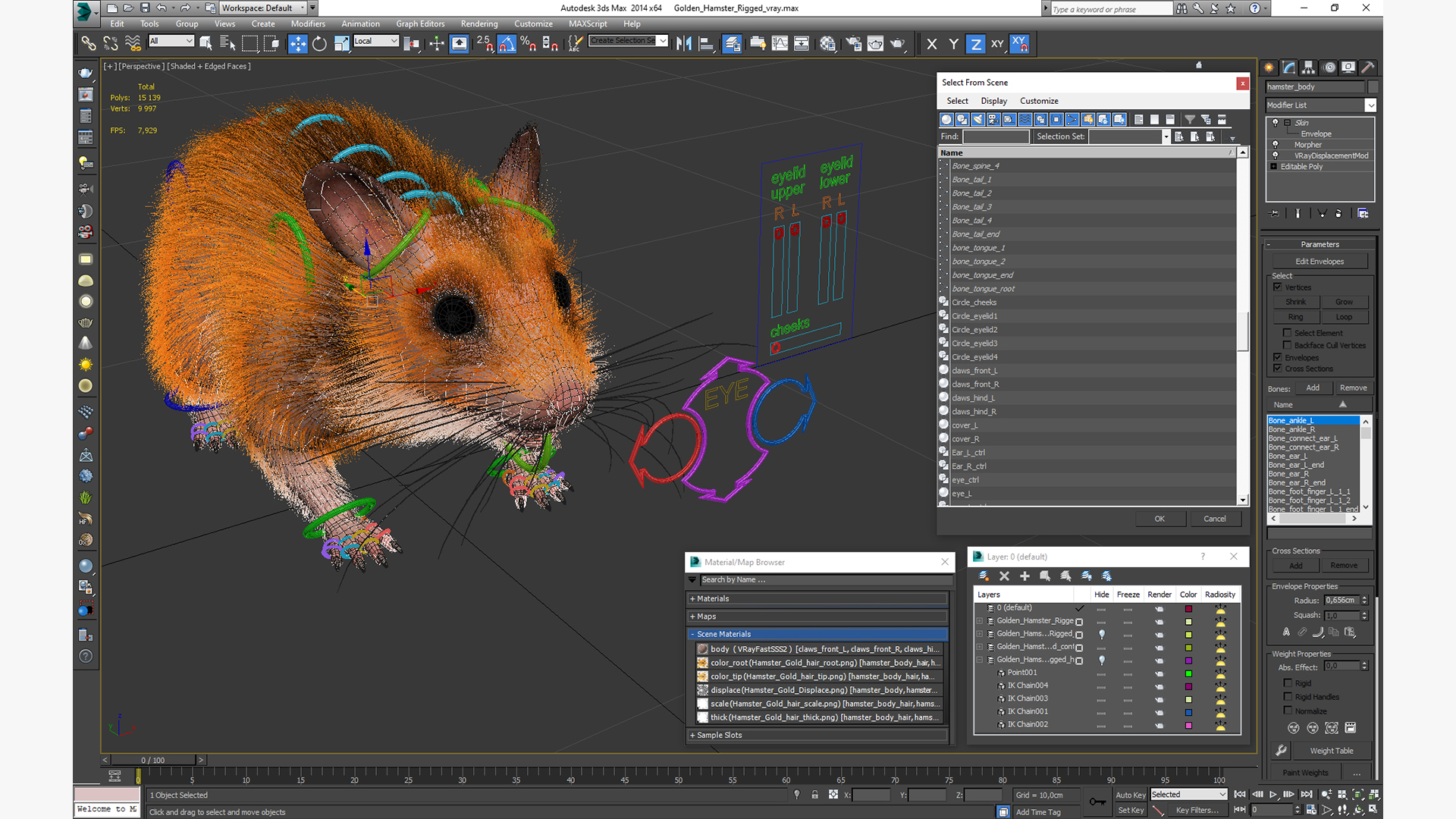Click the Save File icon
Image resolution: width=1456 pixels, height=819 pixels.
pyautogui.click(x=145, y=8)
